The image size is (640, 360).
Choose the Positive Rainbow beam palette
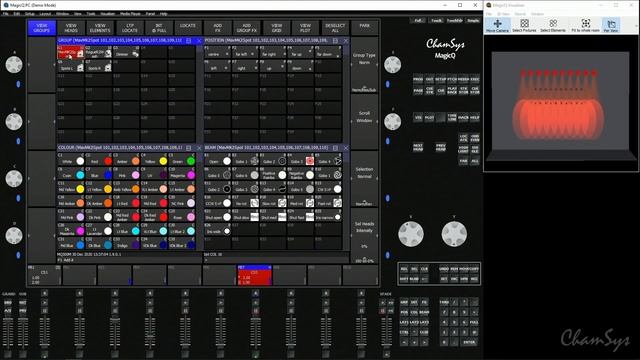[273, 174]
